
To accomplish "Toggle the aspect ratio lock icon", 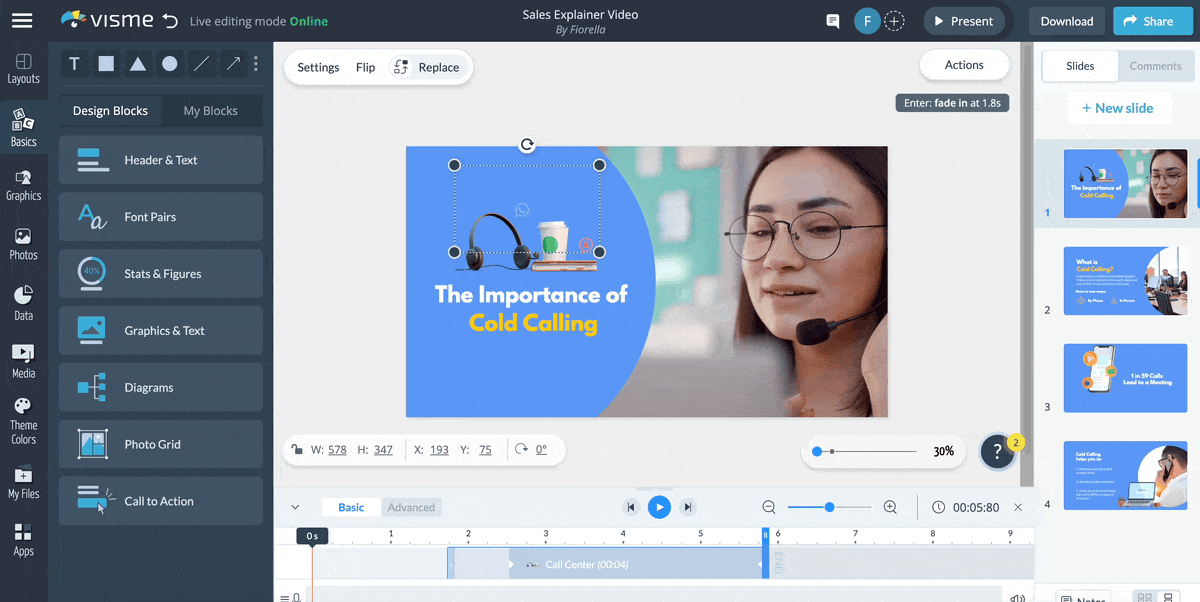I will [x=297, y=450].
